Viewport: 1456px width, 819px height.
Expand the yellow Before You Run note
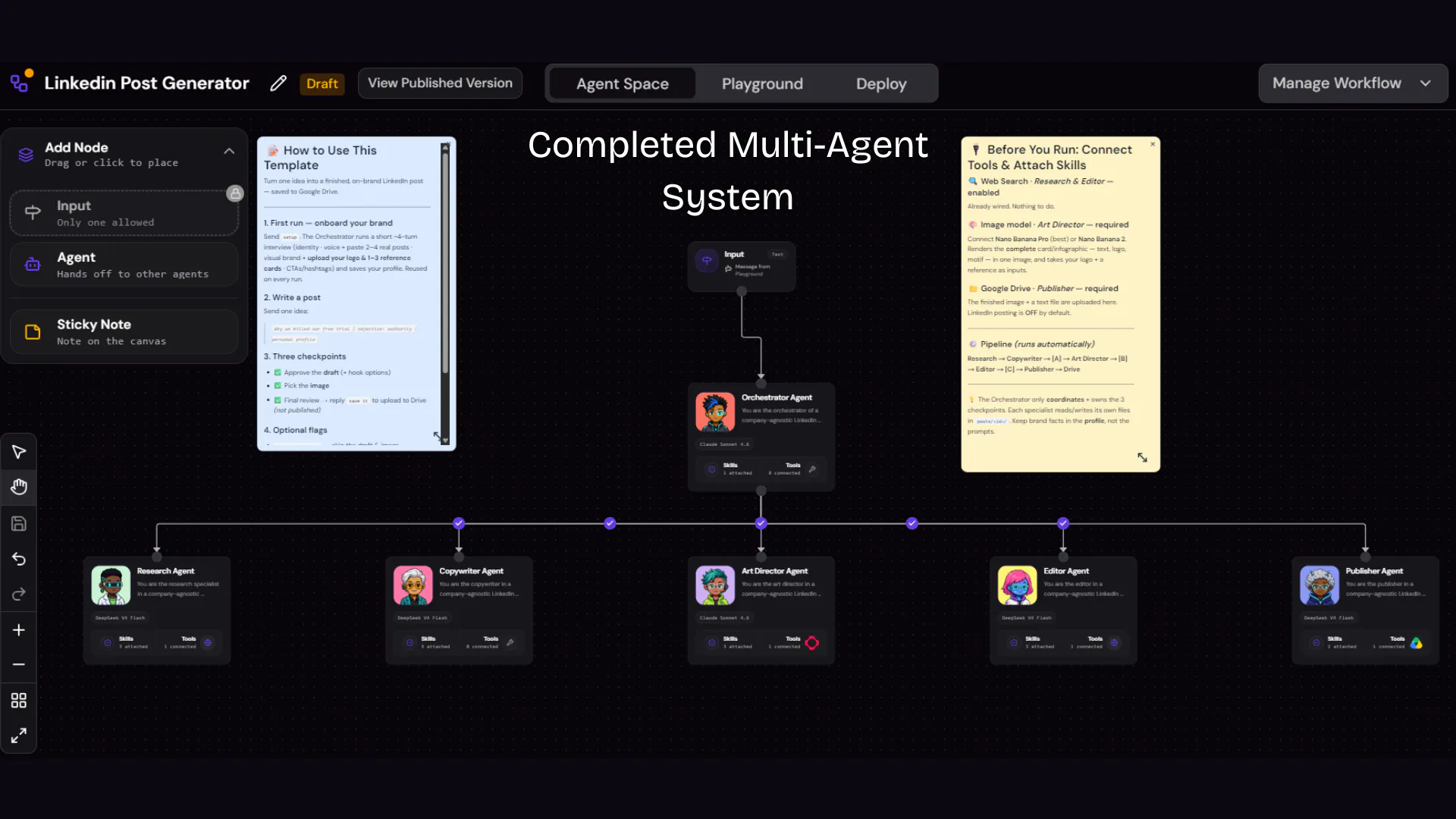tap(1142, 458)
